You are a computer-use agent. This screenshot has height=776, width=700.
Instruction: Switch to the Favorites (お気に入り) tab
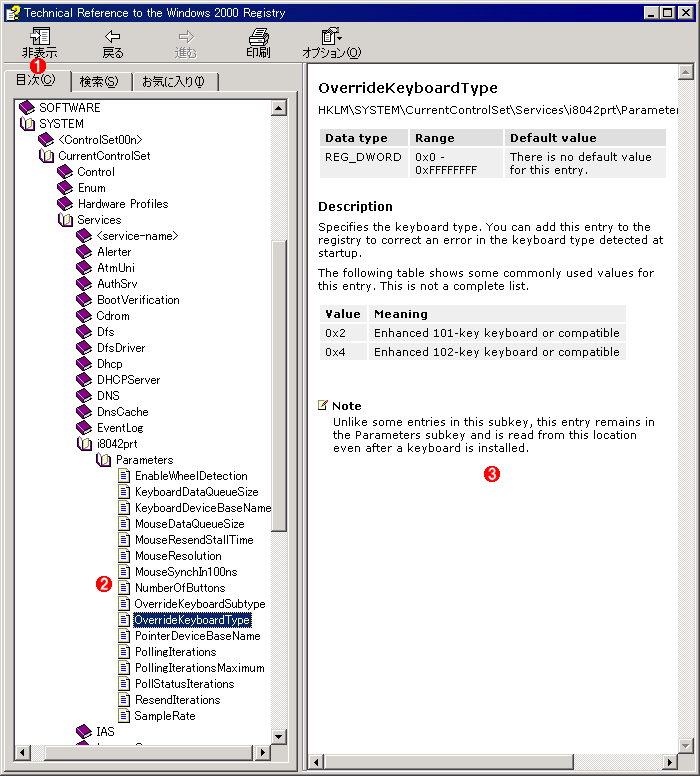click(173, 82)
